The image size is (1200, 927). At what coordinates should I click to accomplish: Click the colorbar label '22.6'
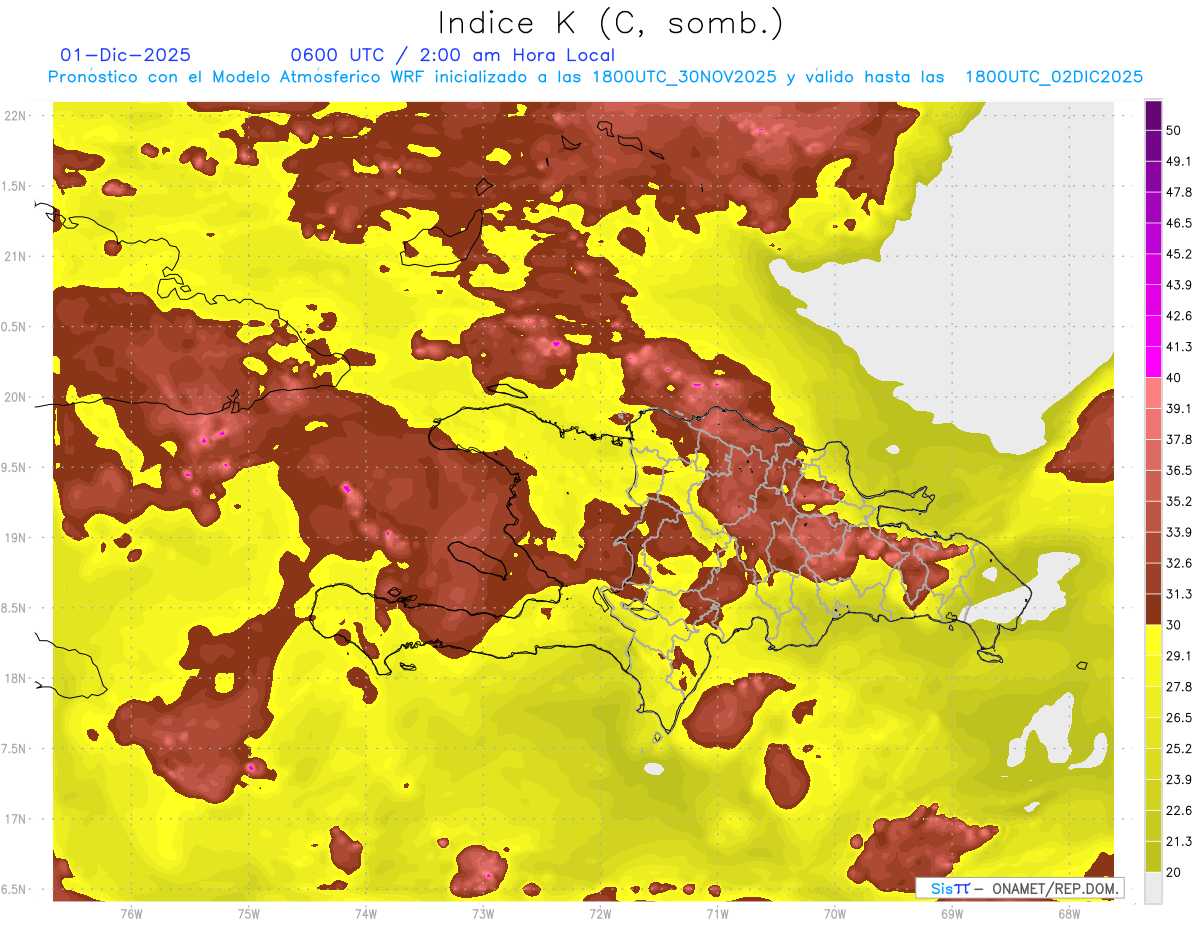[1179, 810]
